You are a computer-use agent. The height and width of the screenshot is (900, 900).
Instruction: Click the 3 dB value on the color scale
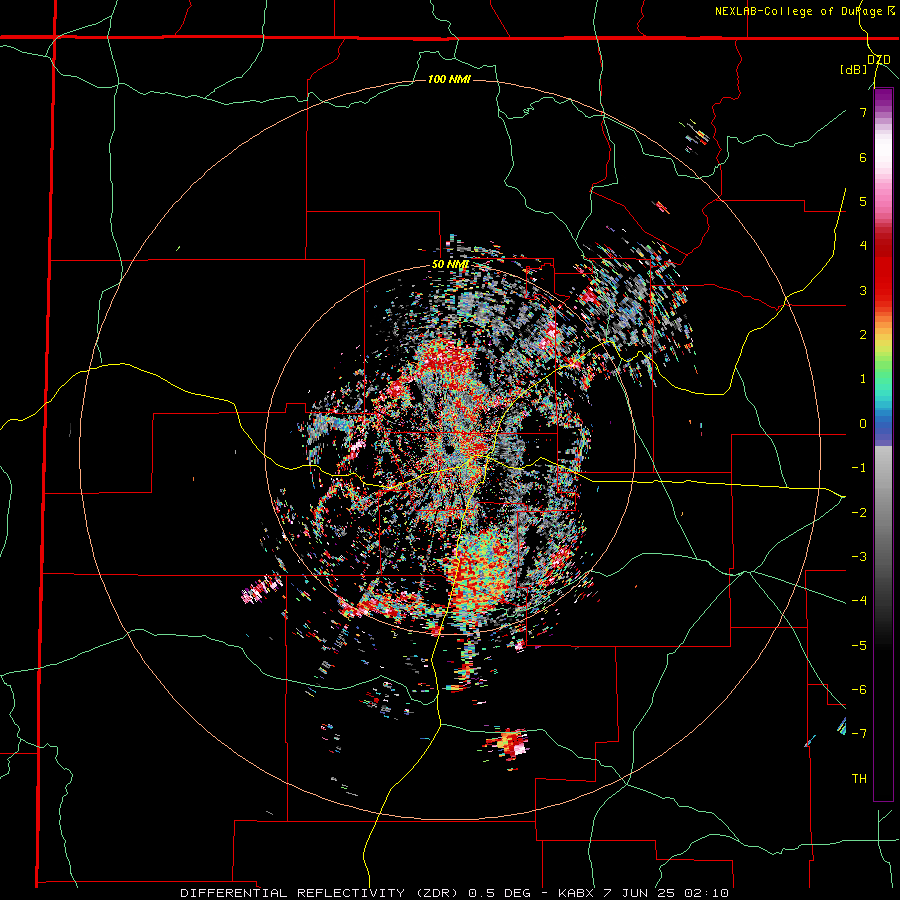click(x=863, y=290)
